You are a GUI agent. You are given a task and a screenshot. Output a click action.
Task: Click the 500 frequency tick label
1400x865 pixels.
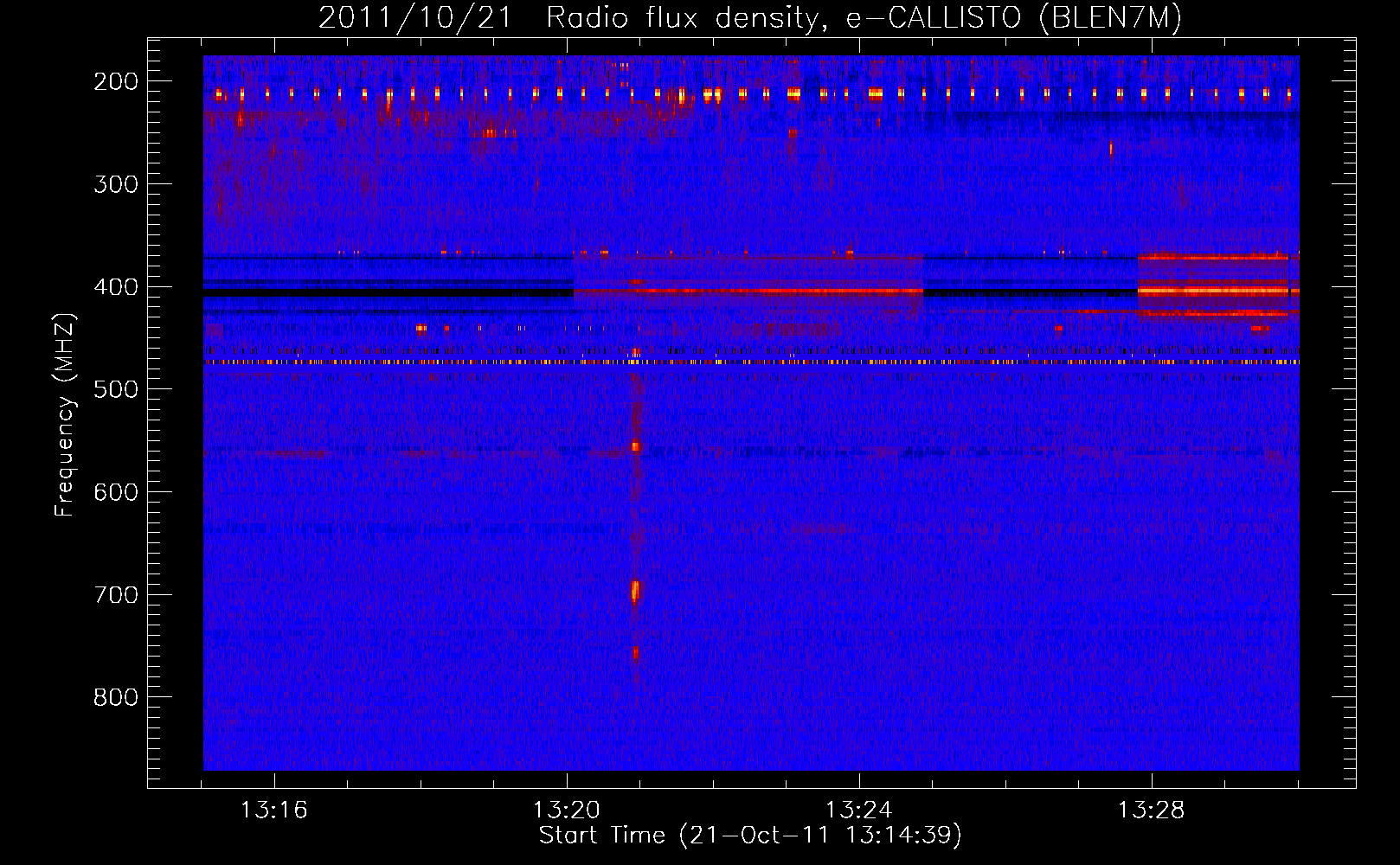(115, 389)
